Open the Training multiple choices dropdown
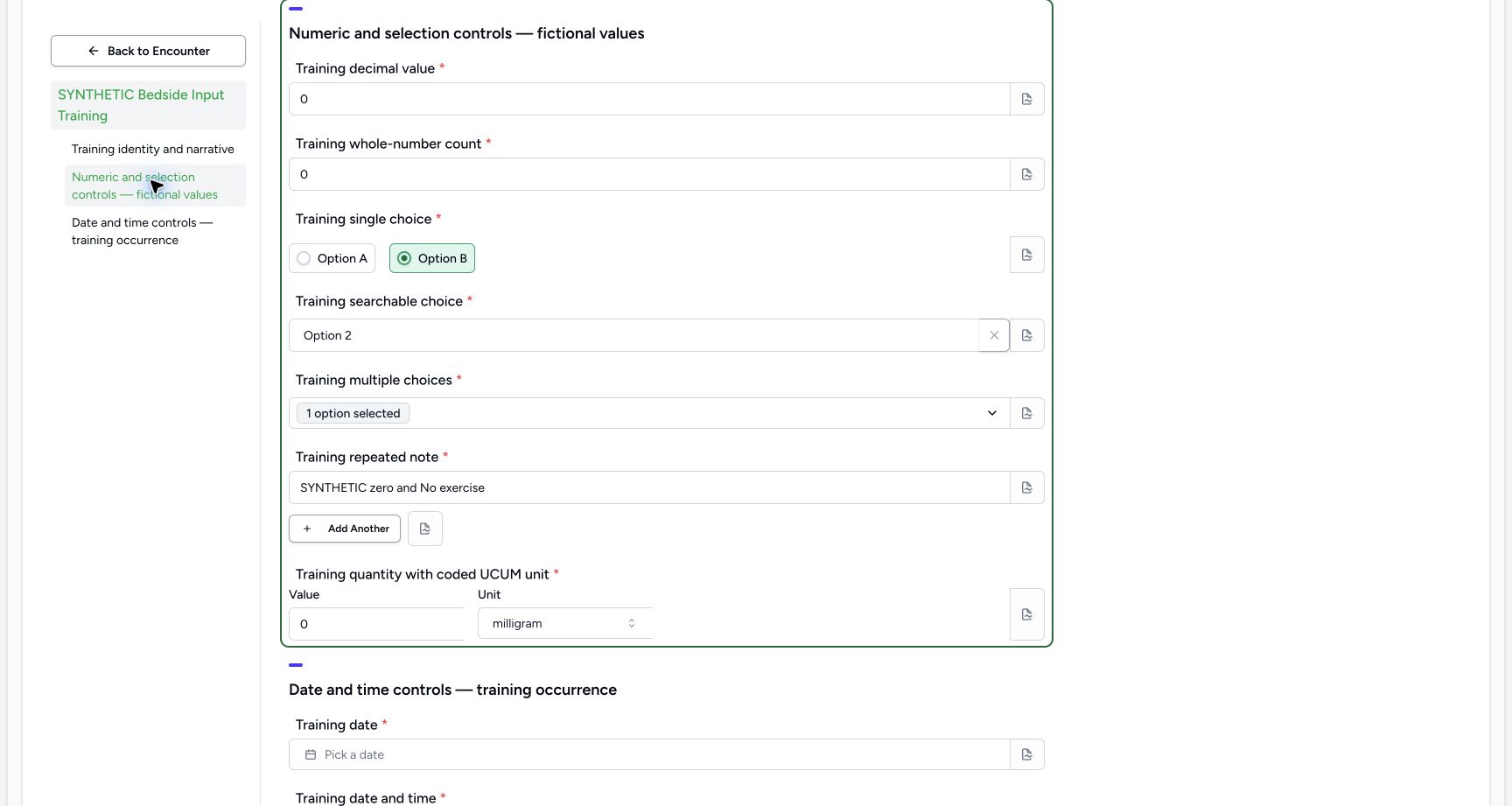Screen dimensions: 1512x806 (649, 413)
